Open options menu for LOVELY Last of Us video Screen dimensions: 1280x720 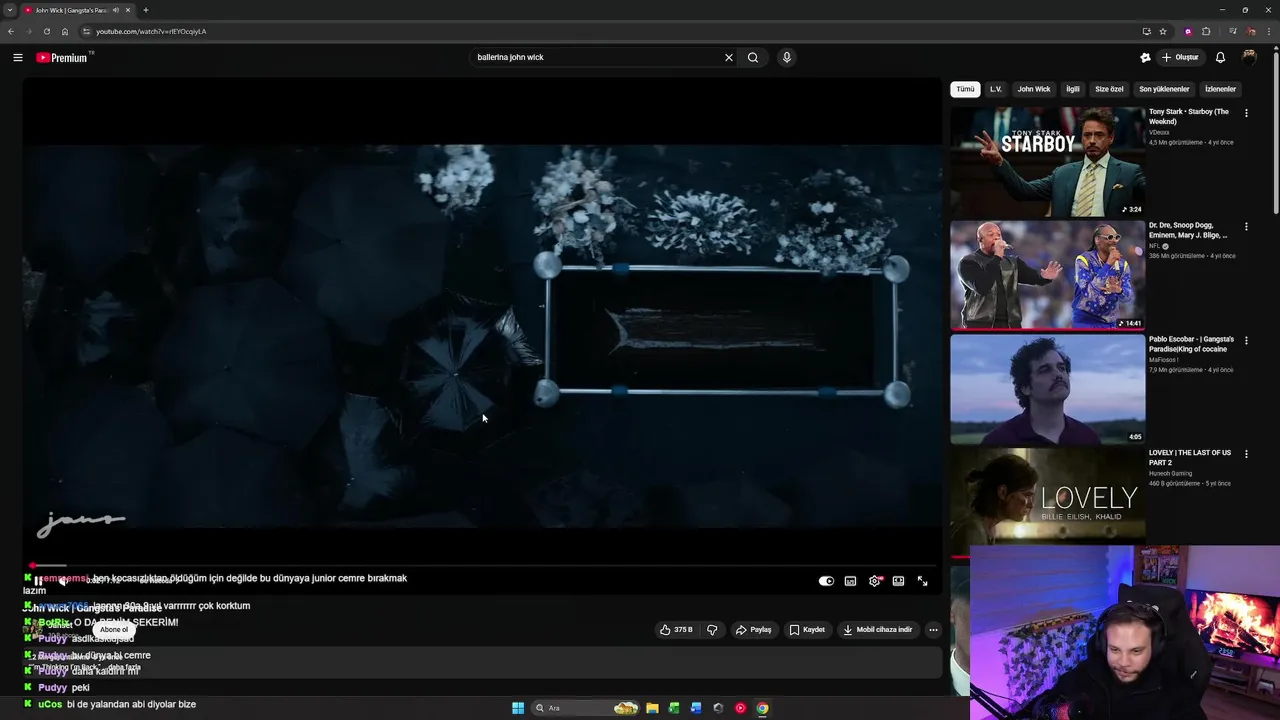tap(1246, 454)
